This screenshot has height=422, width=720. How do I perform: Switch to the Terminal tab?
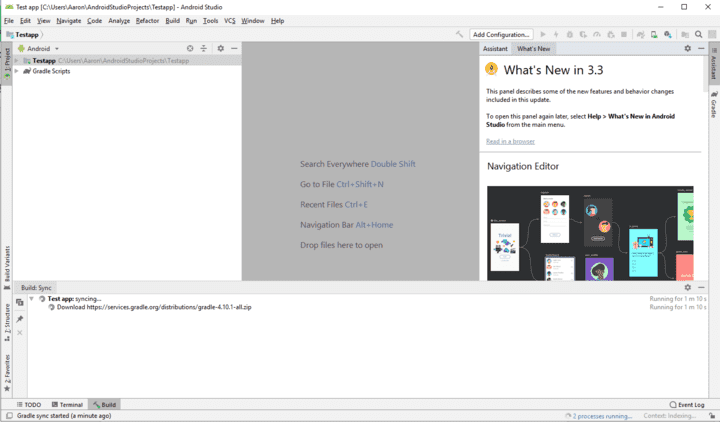(66, 404)
